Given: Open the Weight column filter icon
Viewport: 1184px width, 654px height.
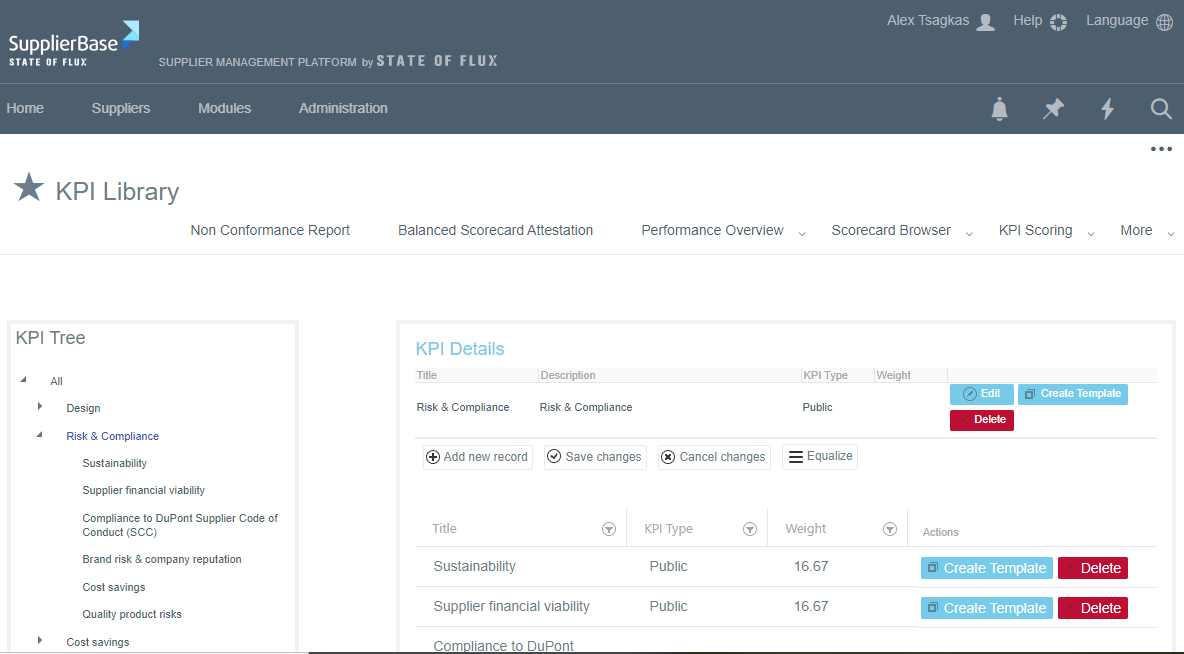Looking at the screenshot, I should [890, 528].
